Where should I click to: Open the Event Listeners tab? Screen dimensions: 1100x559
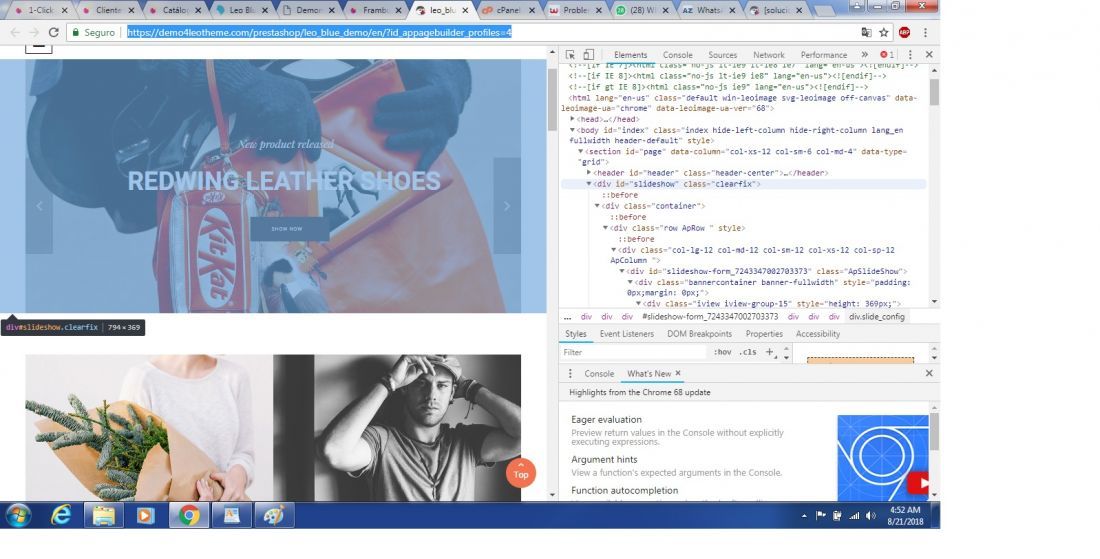pyautogui.click(x=626, y=334)
